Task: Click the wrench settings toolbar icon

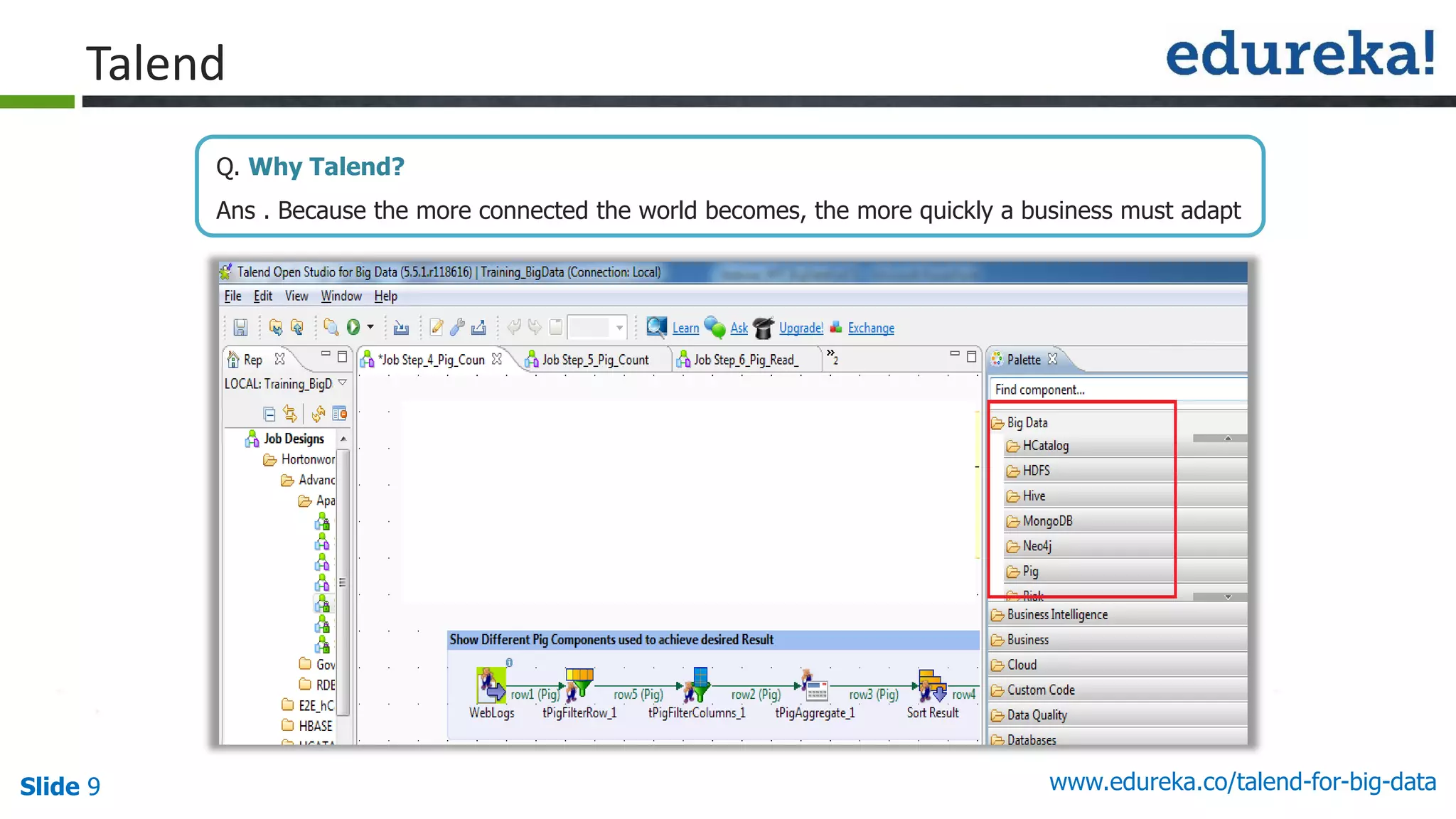Action: (457, 327)
